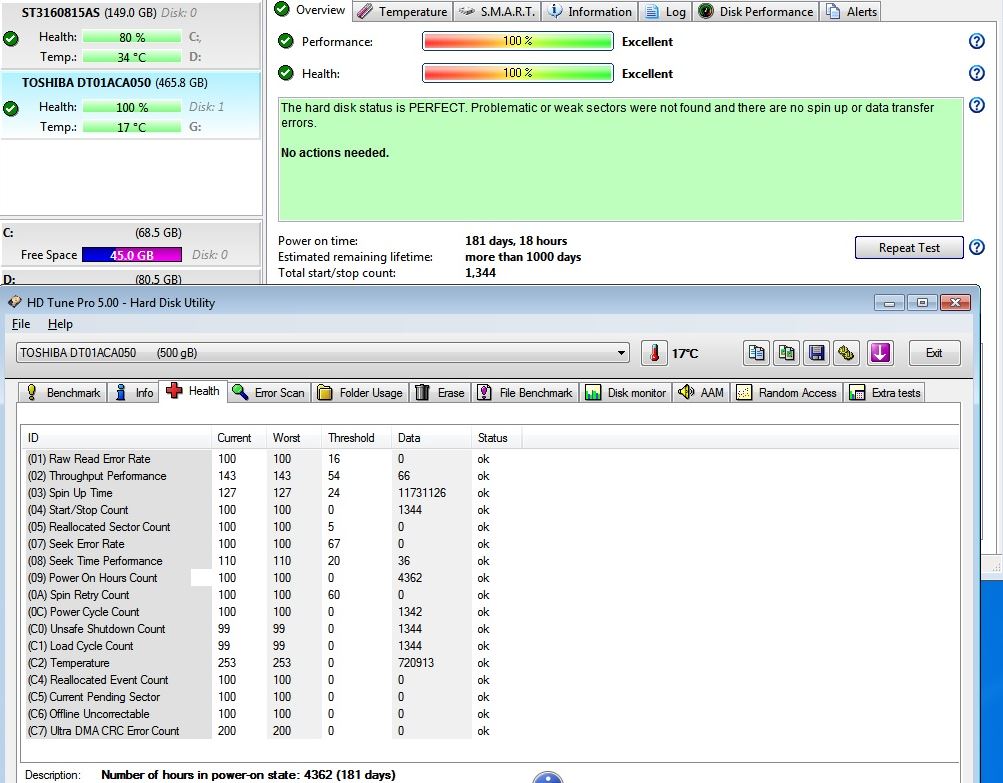This screenshot has width=1003, height=783.
Task: Open the Temperature tab in Hard Disk Sentinel
Action: pyautogui.click(x=402, y=12)
